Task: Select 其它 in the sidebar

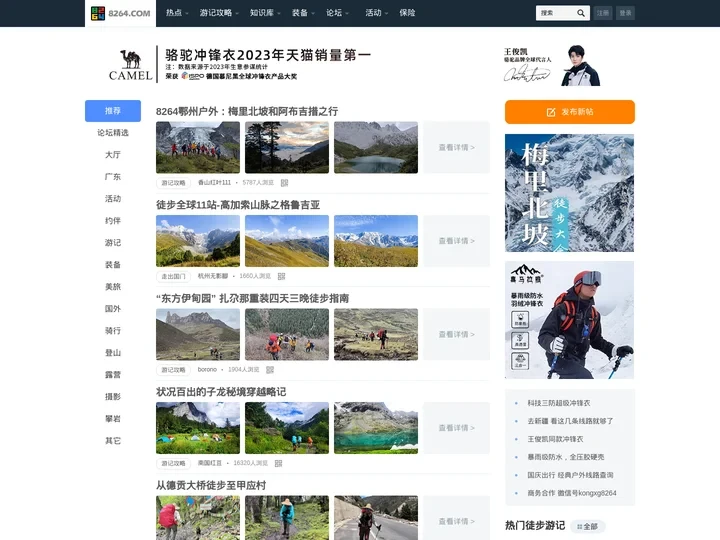Action: pos(113,441)
